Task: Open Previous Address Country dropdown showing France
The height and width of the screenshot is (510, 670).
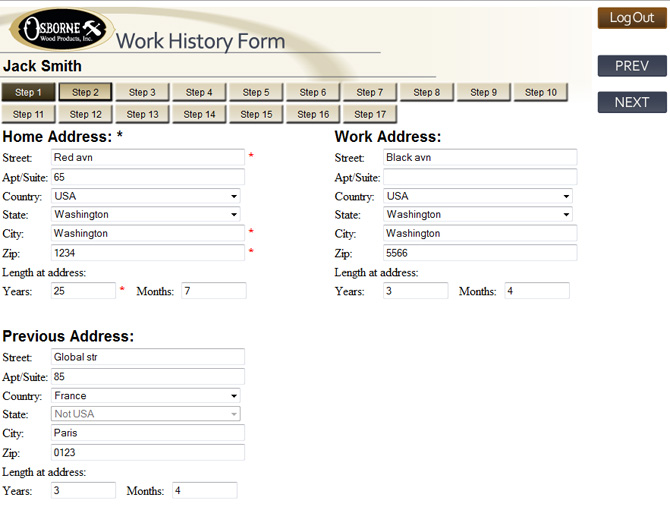Action: coord(146,396)
